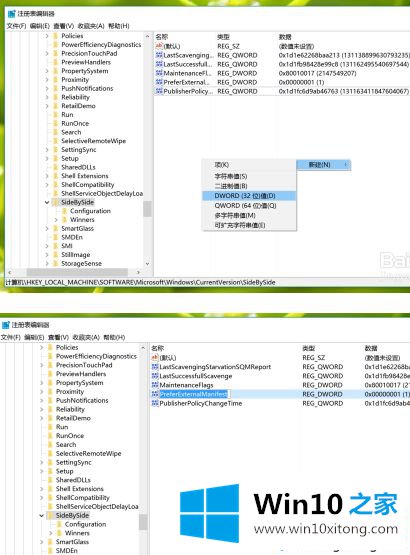
Task: Click the Run folder icon in lower window tree
Action: pyautogui.click(x=50, y=427)
